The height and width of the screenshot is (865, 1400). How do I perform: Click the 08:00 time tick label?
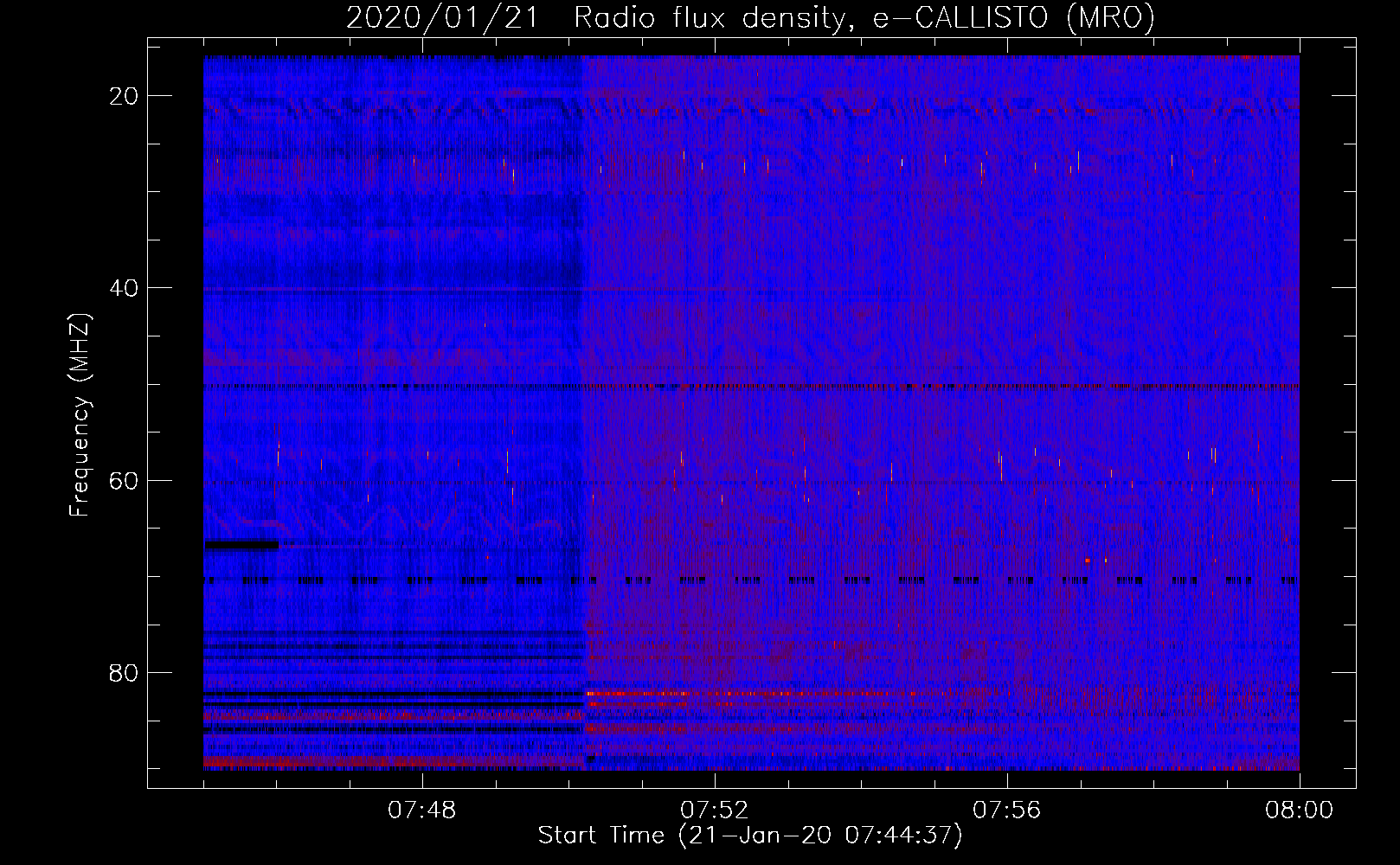(1299, 811)
